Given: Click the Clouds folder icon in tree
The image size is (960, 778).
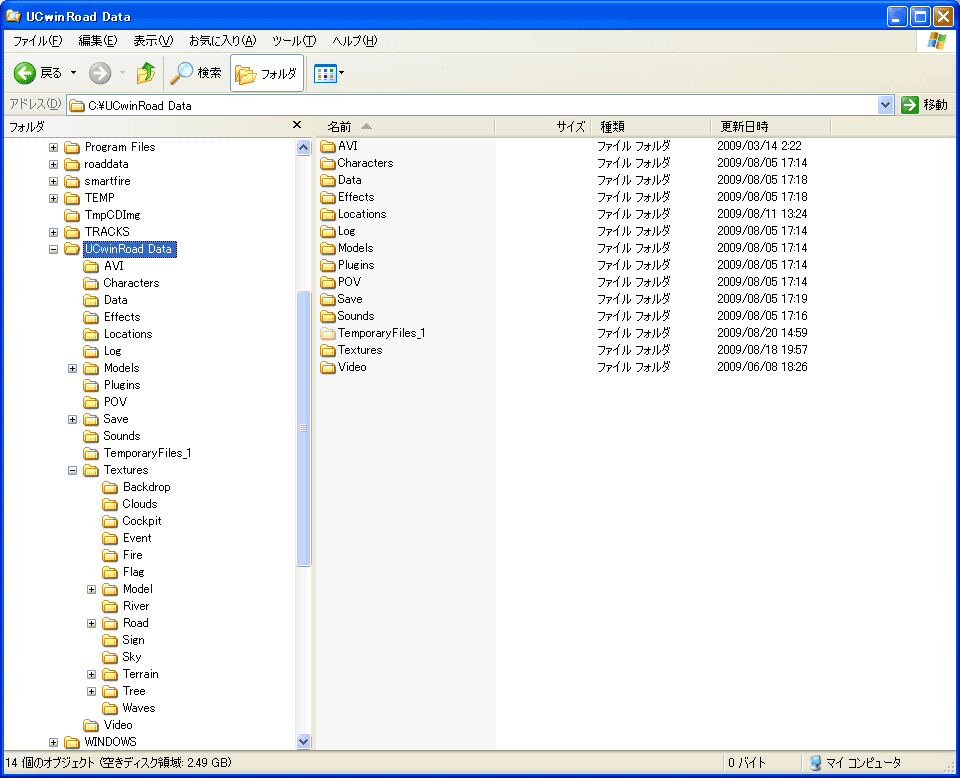Looking at the screenshot, I should coord(110,504).
